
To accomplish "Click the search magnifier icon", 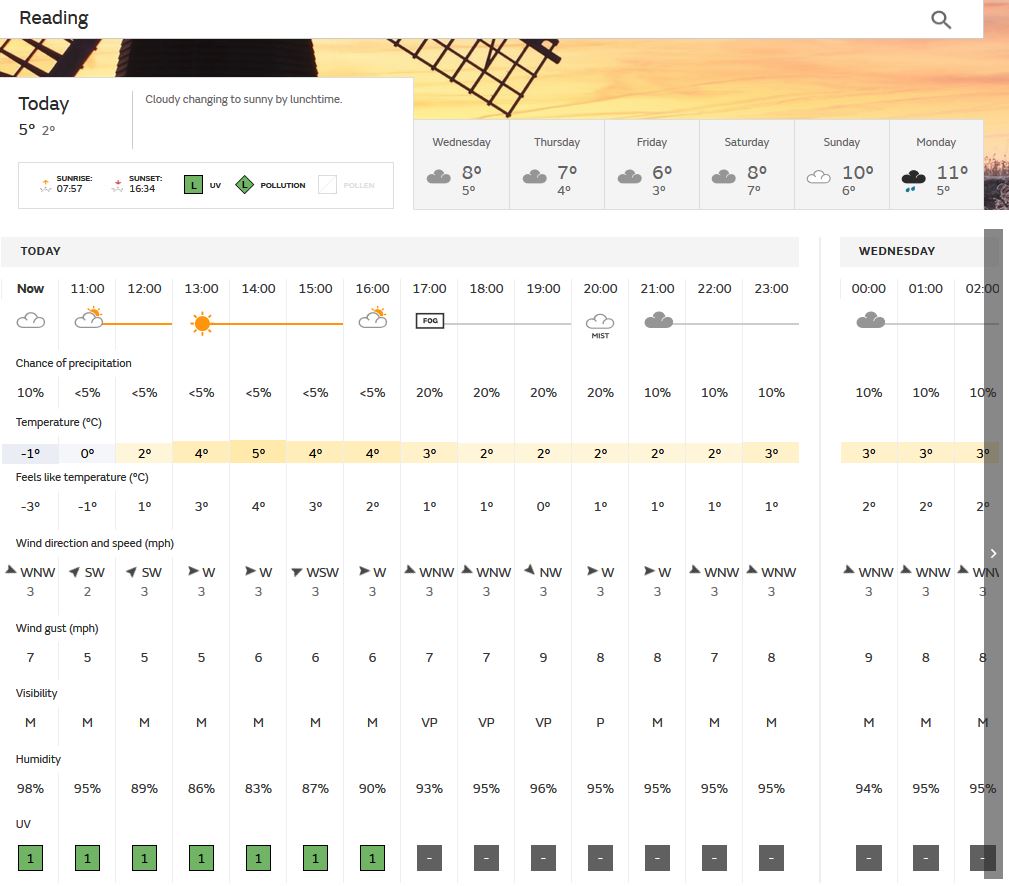I will point(941,19).
